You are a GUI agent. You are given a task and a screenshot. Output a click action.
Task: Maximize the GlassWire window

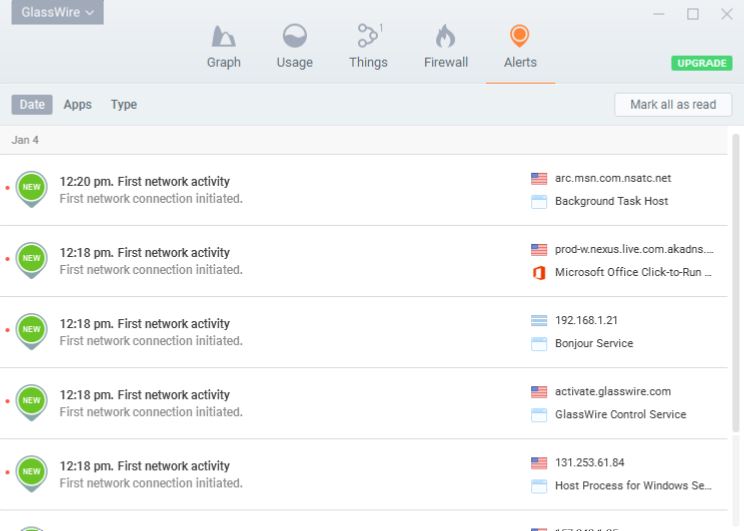click(693, 14)
